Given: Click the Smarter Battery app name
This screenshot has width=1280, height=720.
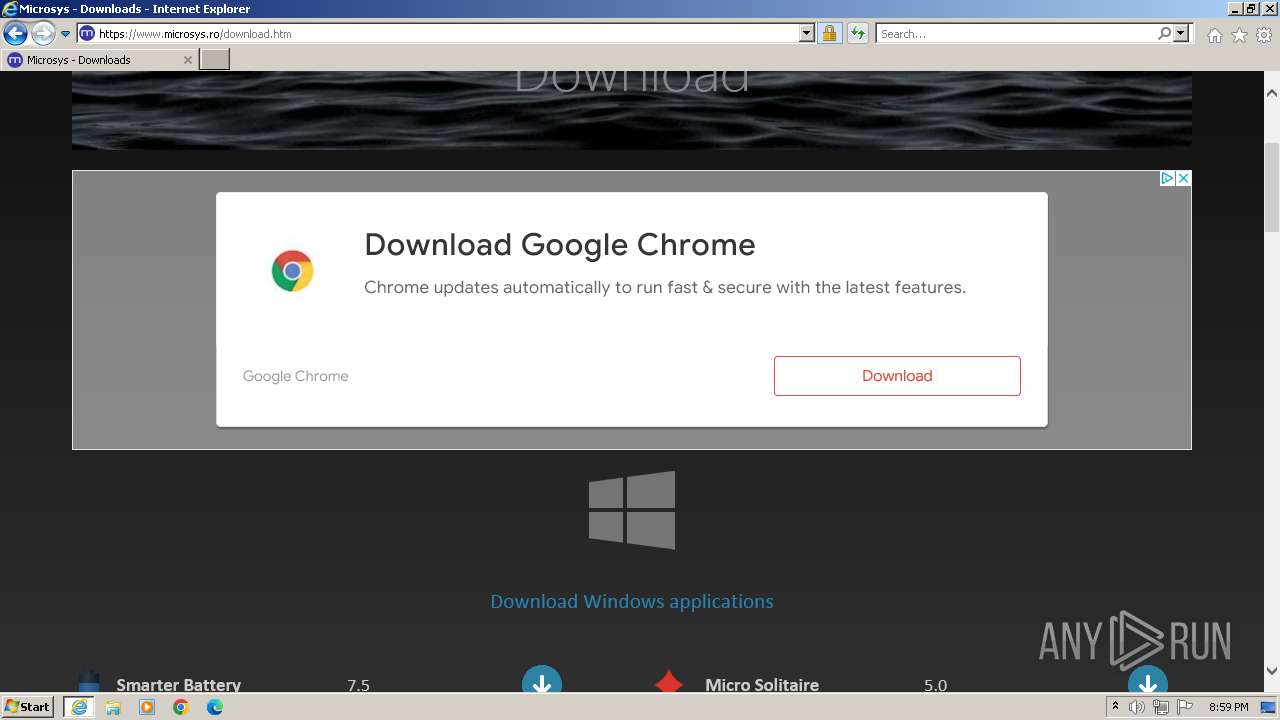Looking at the screenshot, I should (x=179, y=685).
